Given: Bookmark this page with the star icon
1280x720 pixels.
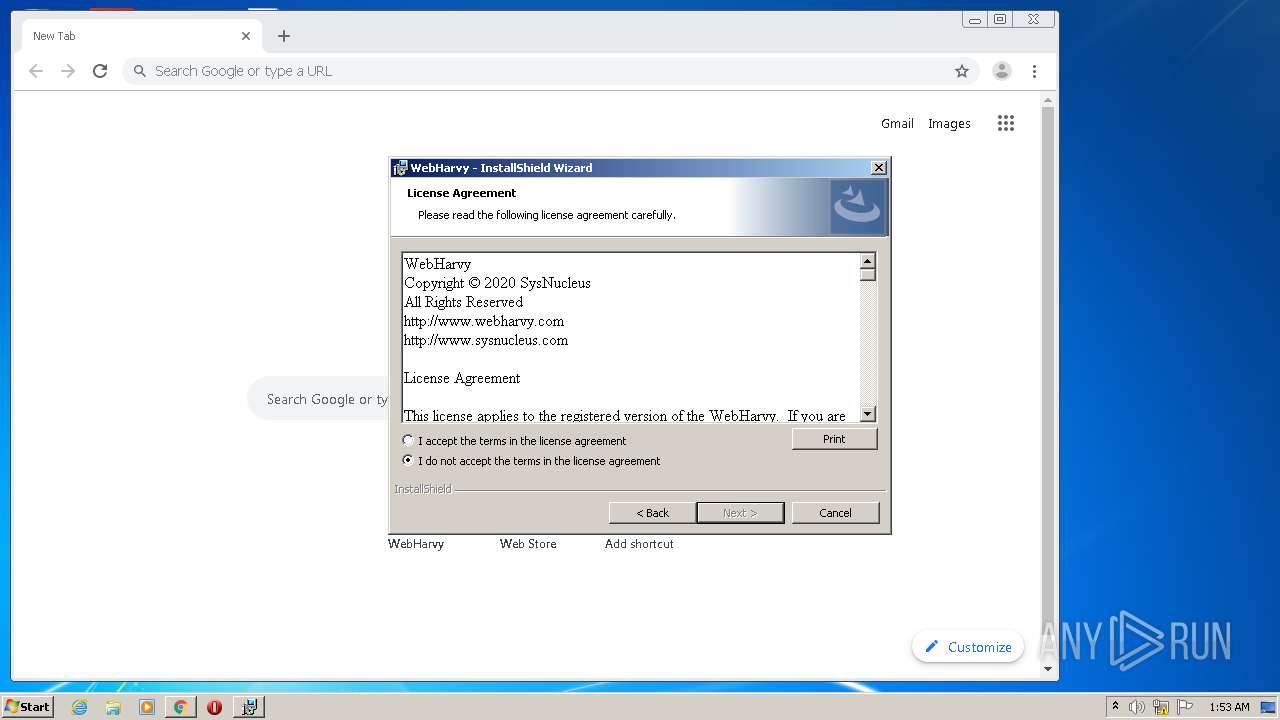Looking at the screenshot, I should pos(962,71).
